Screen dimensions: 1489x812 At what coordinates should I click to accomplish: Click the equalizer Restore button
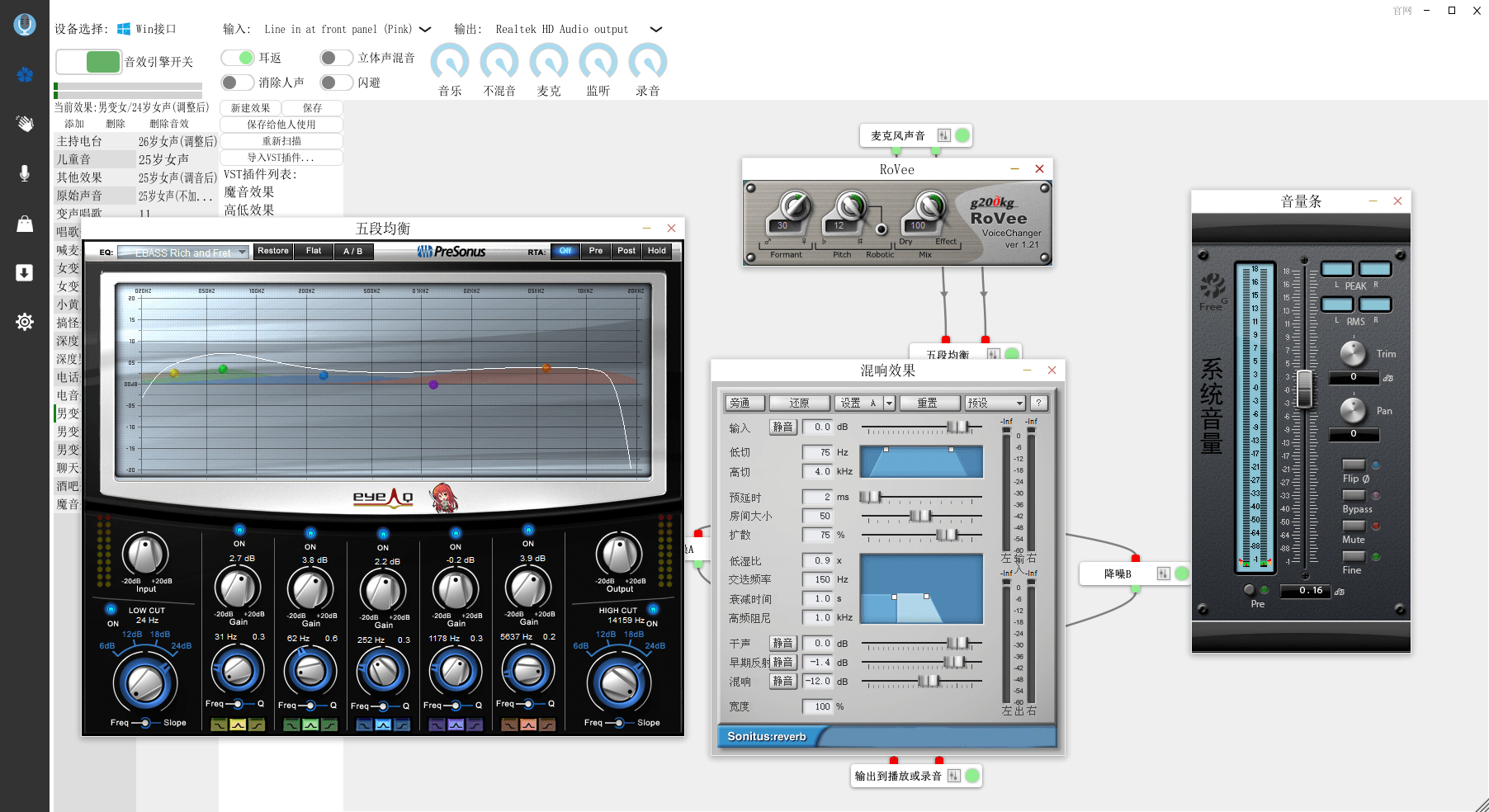(273, 251)
